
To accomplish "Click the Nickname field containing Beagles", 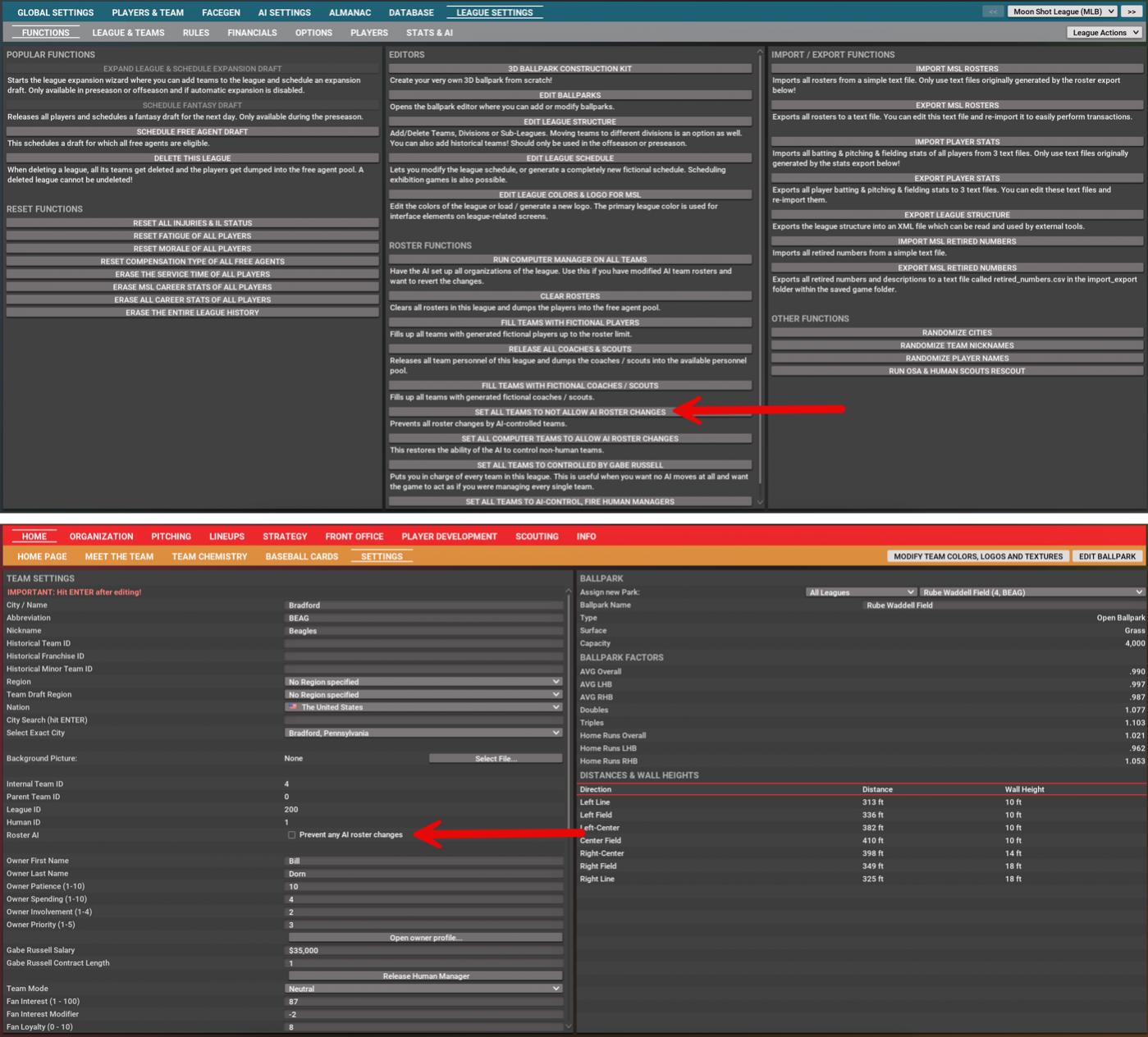I will (423, 631).
